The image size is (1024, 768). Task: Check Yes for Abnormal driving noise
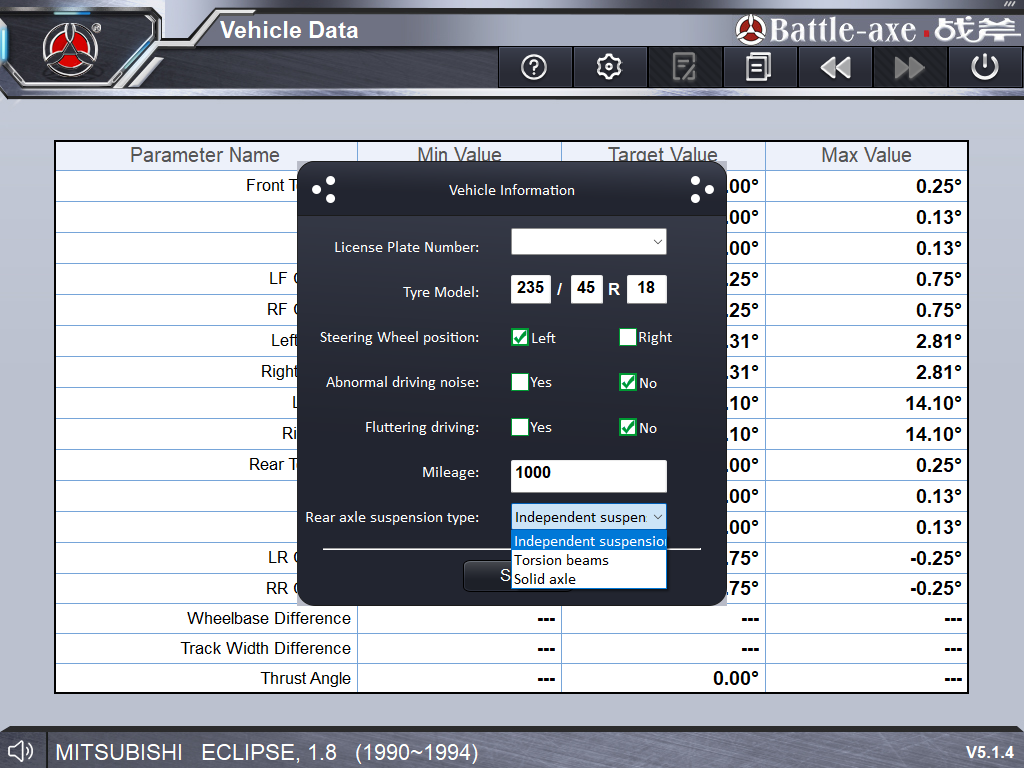(520, 382)
